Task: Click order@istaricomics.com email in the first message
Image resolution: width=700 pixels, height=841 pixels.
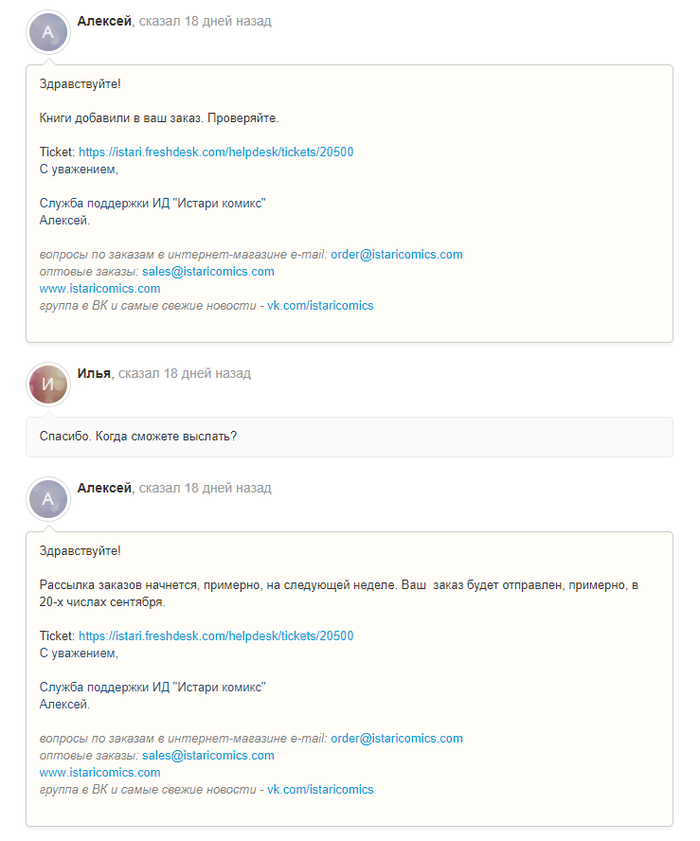Action: (x=396, y=255)
